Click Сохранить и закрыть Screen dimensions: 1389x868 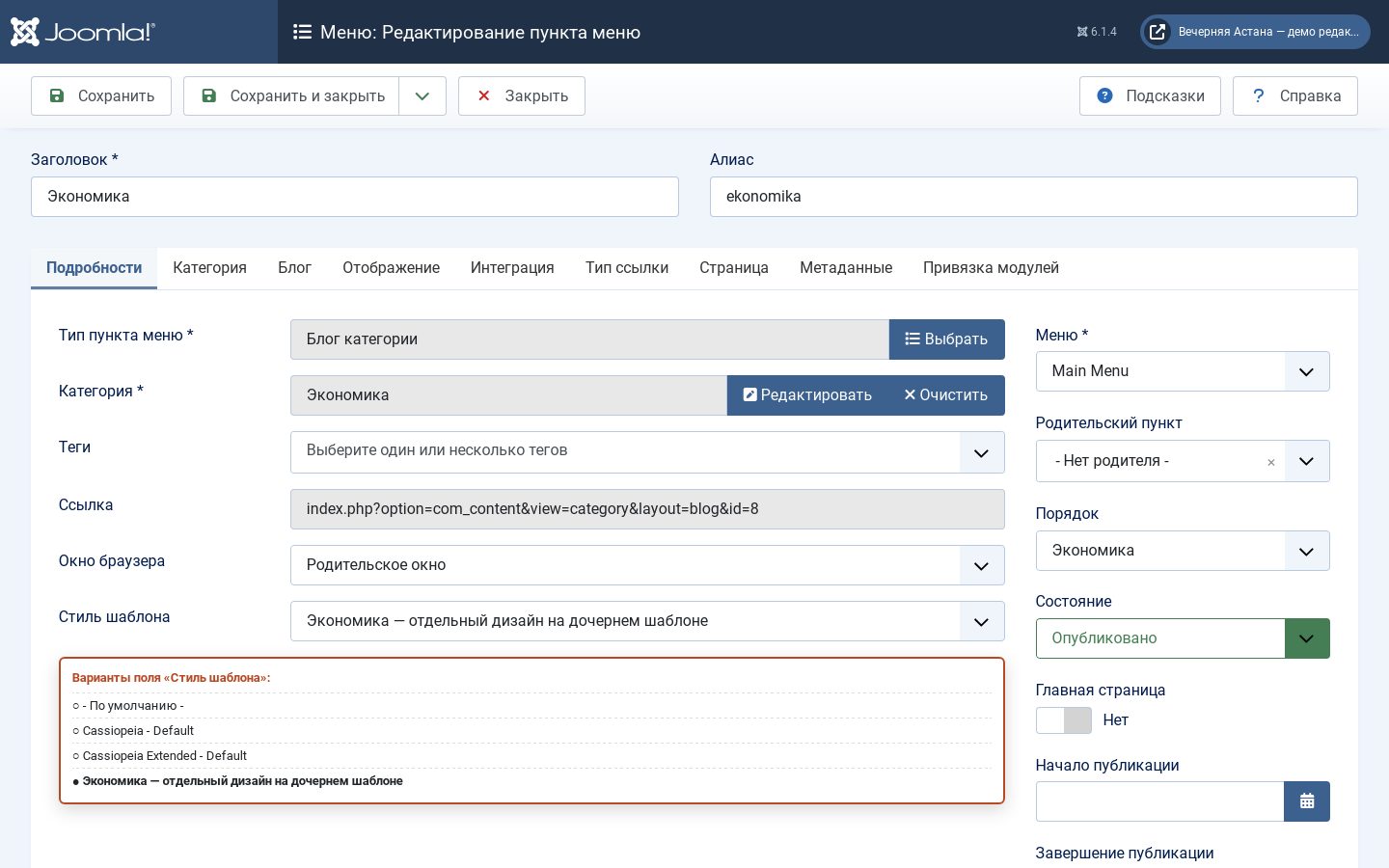tap(291, 96)
